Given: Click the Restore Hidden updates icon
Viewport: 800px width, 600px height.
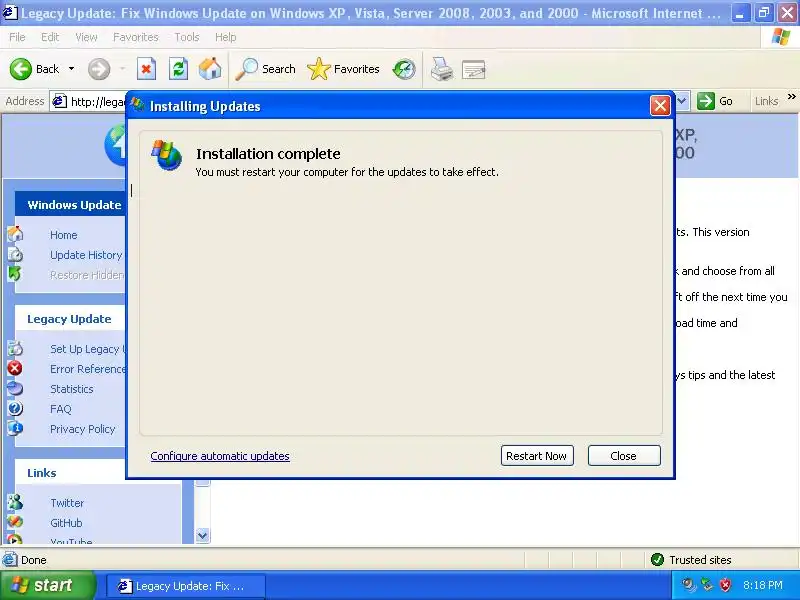Looking at the screenshot, I should tap(15, 274).
